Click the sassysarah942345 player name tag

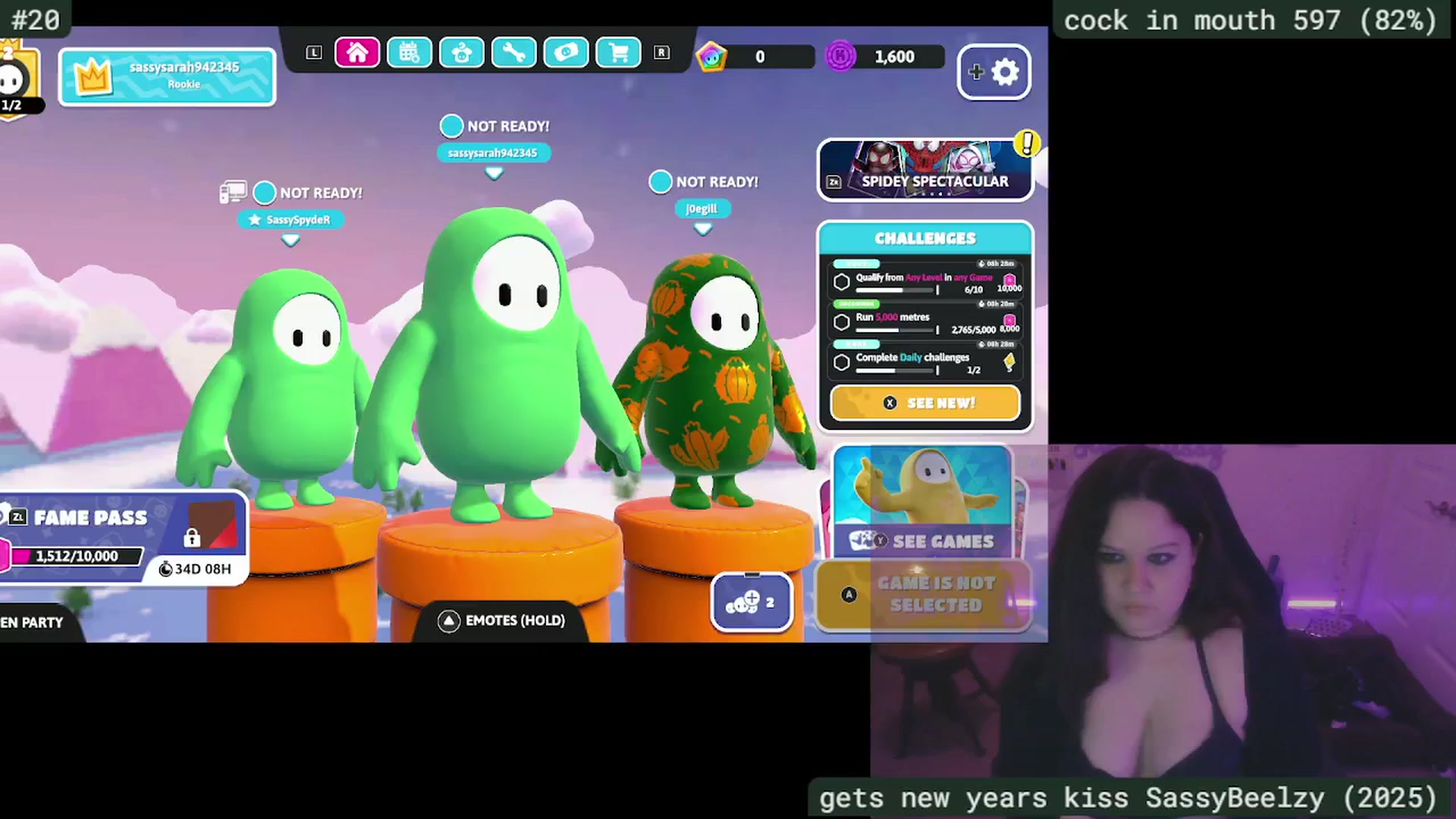point(493,153)
